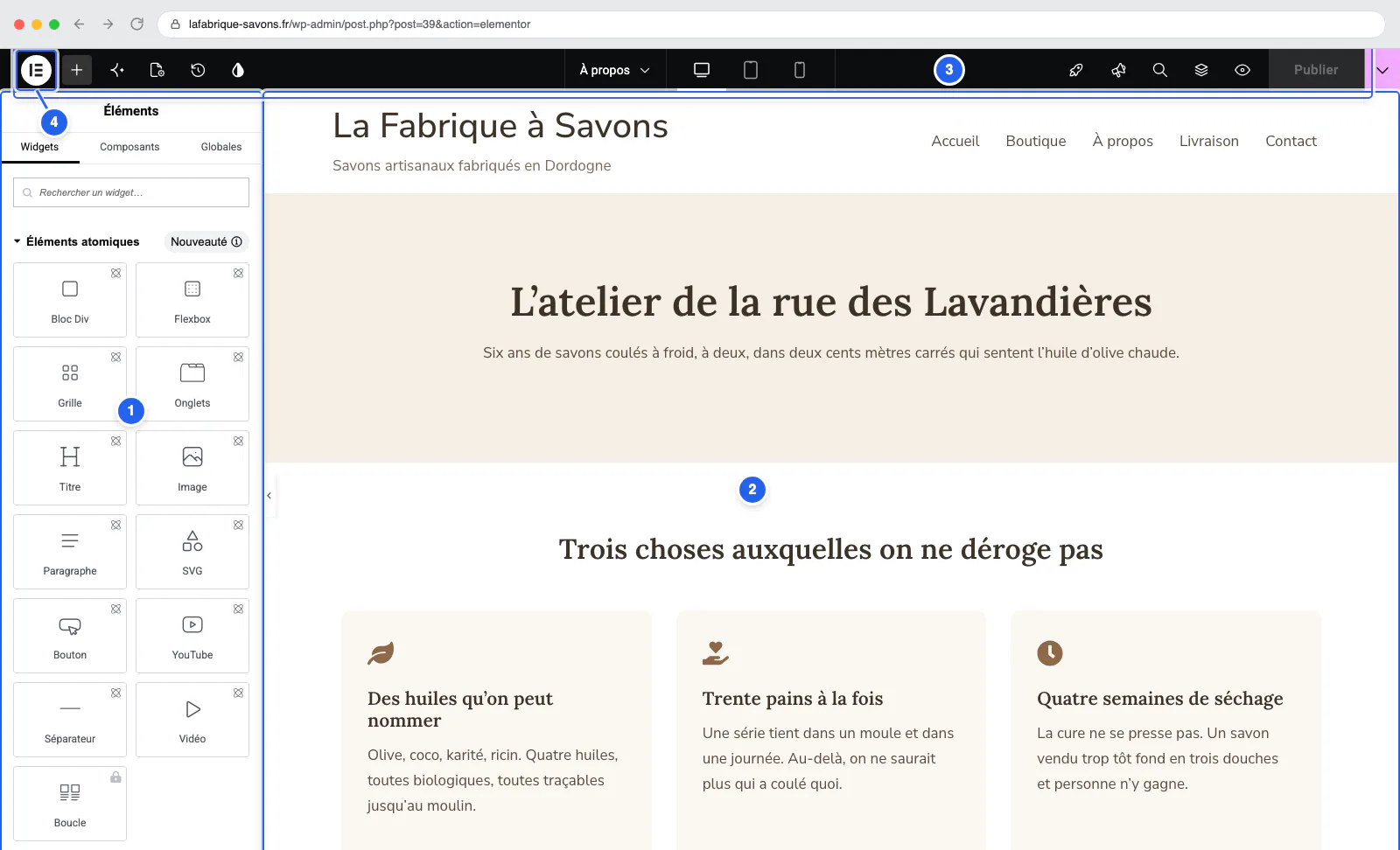Open the What's New megaphone icon

click(1118, 70)
